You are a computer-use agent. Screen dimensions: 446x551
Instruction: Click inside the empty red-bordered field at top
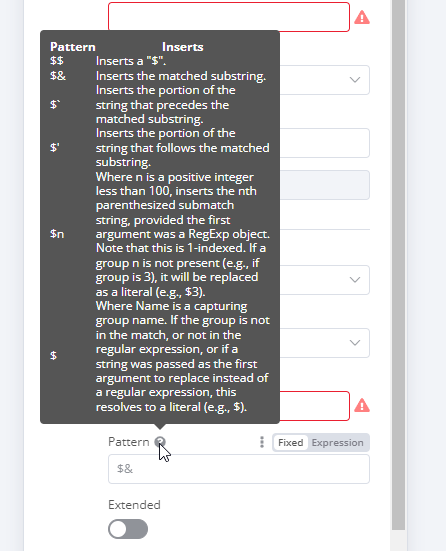click(x=229, y=17)
